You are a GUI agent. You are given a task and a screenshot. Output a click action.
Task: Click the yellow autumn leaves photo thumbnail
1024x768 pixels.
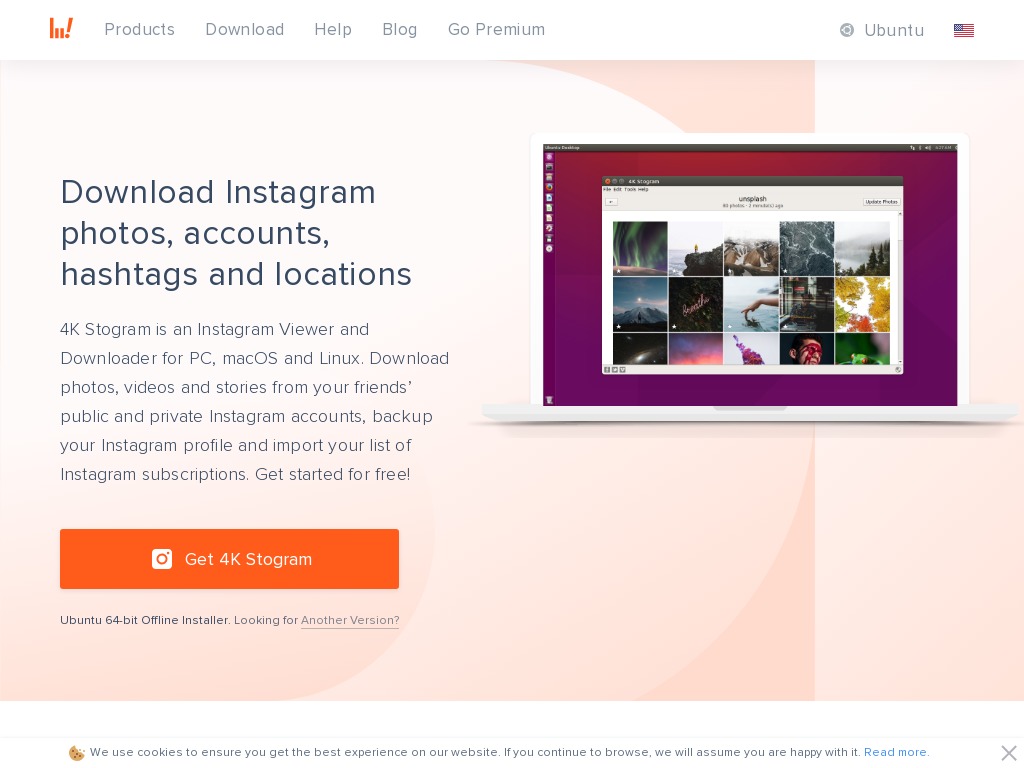point(862,304)
